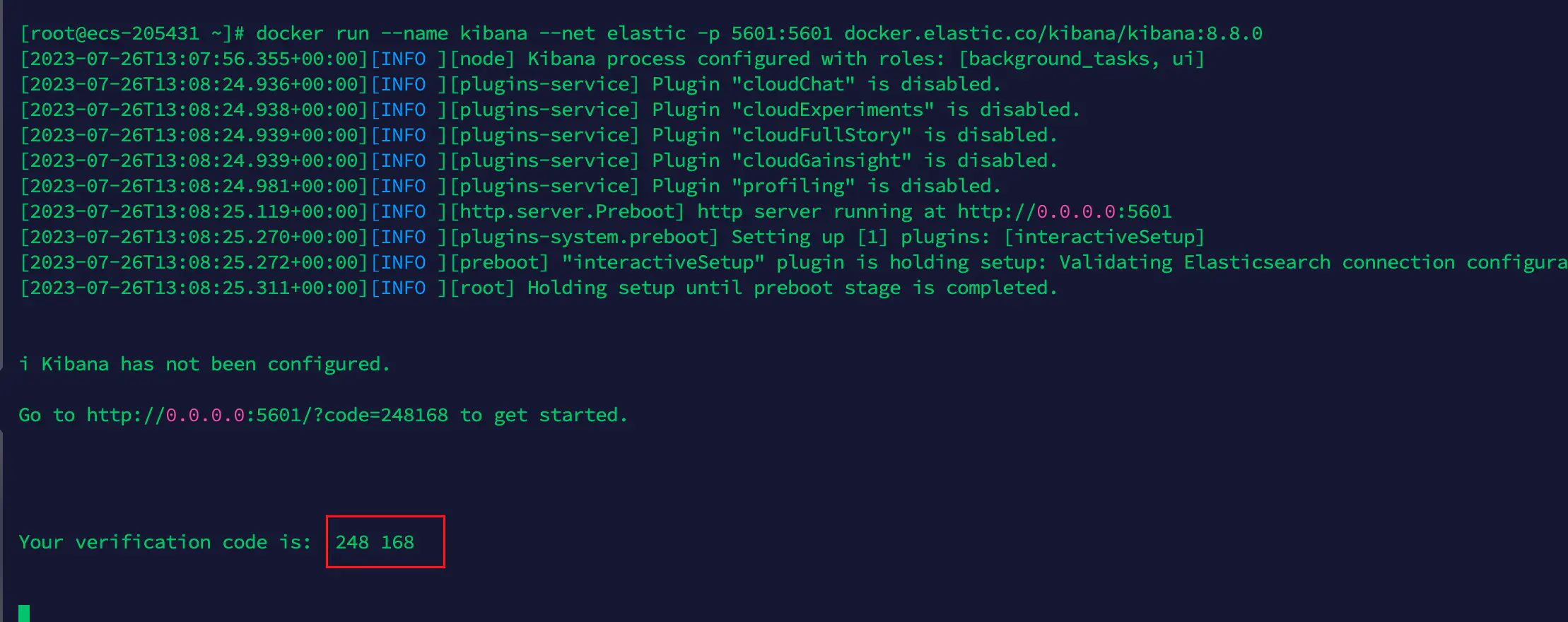
Task: Click the "Your verification code is:" label
Action: (165, 542)
